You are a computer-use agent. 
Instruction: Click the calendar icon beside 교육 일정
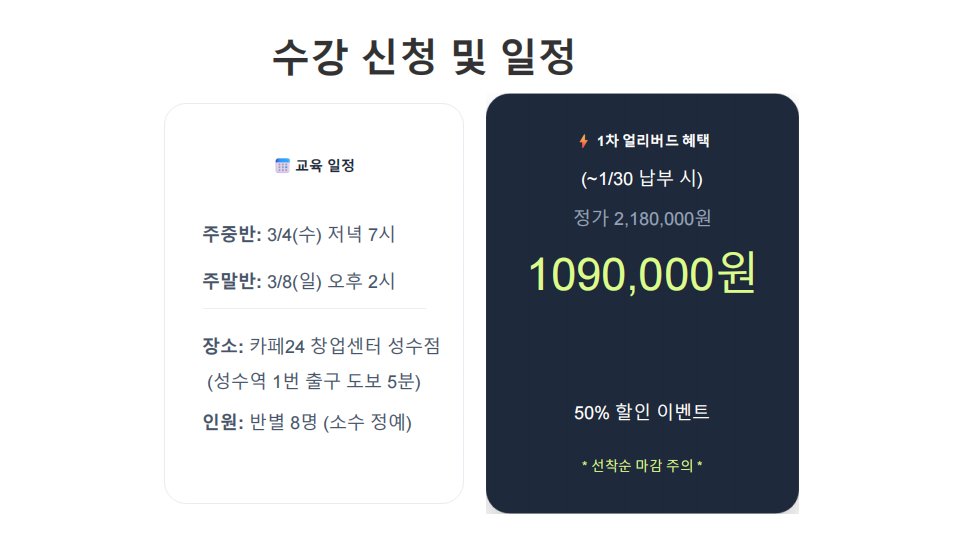(282, 166)
